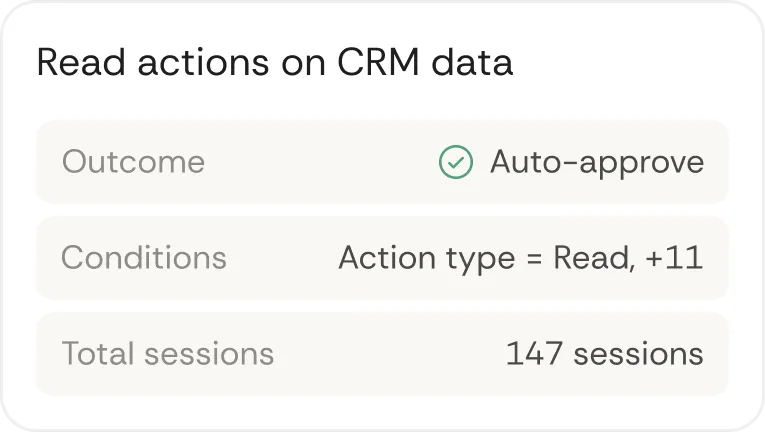The height and width of the screenshot is (432, 765).
Task: Click the word 'data' in title
Action: pos(472,62)
